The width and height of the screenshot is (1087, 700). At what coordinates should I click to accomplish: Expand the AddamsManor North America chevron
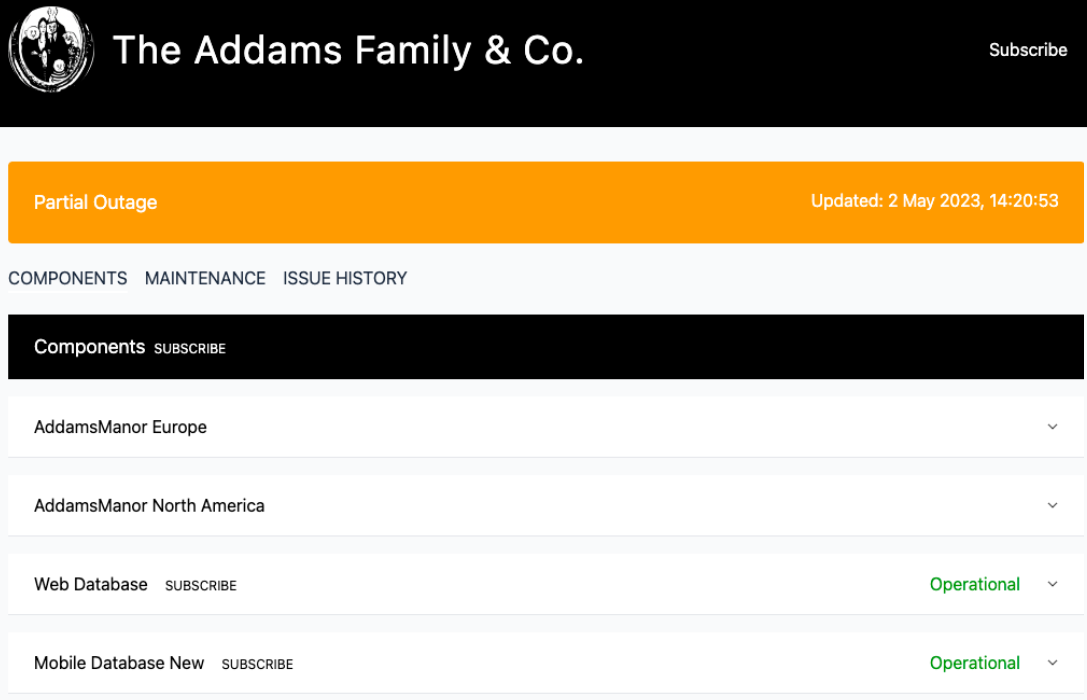tap(1052, 506)
